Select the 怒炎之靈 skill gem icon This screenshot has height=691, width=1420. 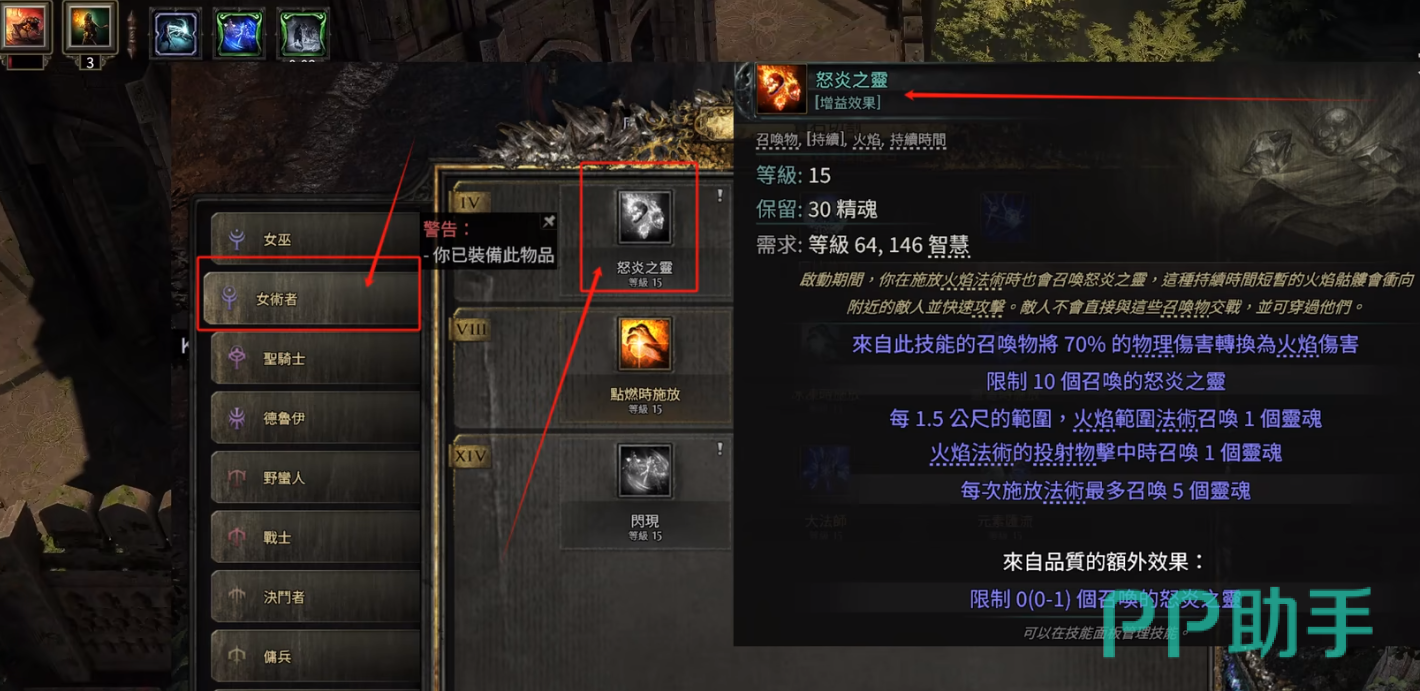click(x=645, y=217)
